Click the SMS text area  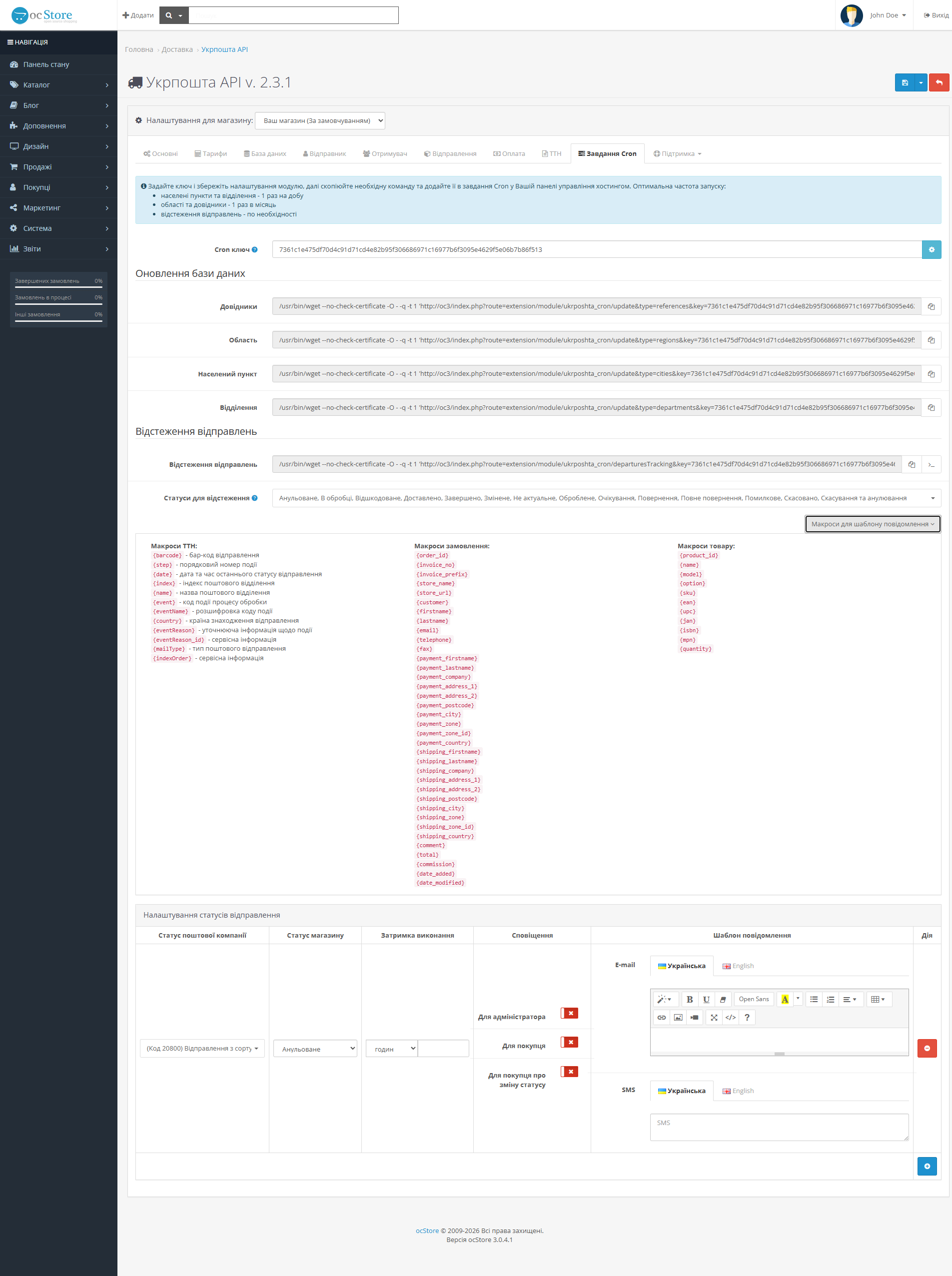779,1127
